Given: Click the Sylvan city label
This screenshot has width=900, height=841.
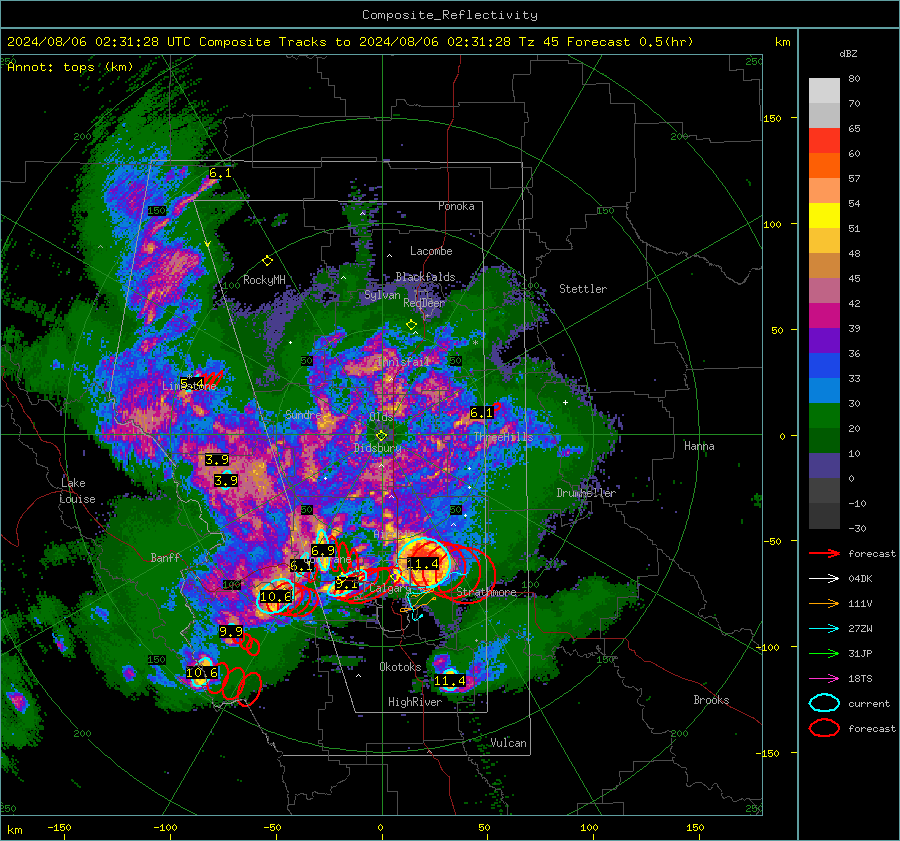Looking at the screenshot, I should click(382, 295).
